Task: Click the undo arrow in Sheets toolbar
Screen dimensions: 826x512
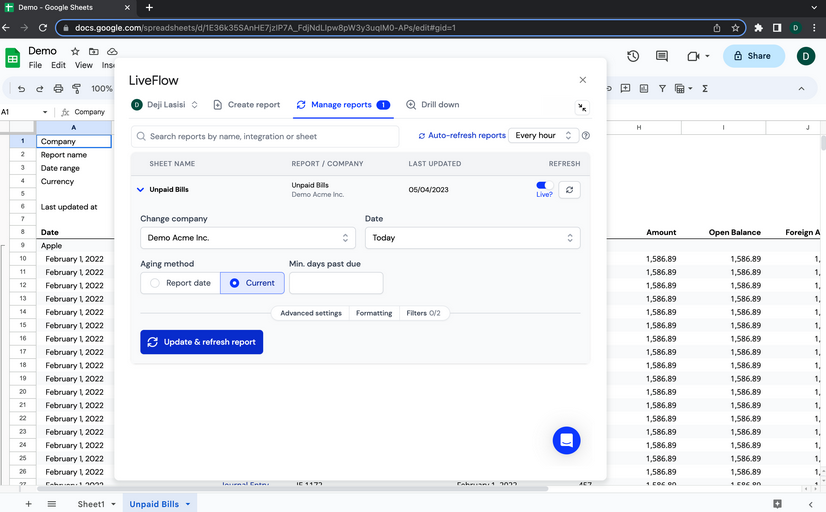Action: pos(21,88)
